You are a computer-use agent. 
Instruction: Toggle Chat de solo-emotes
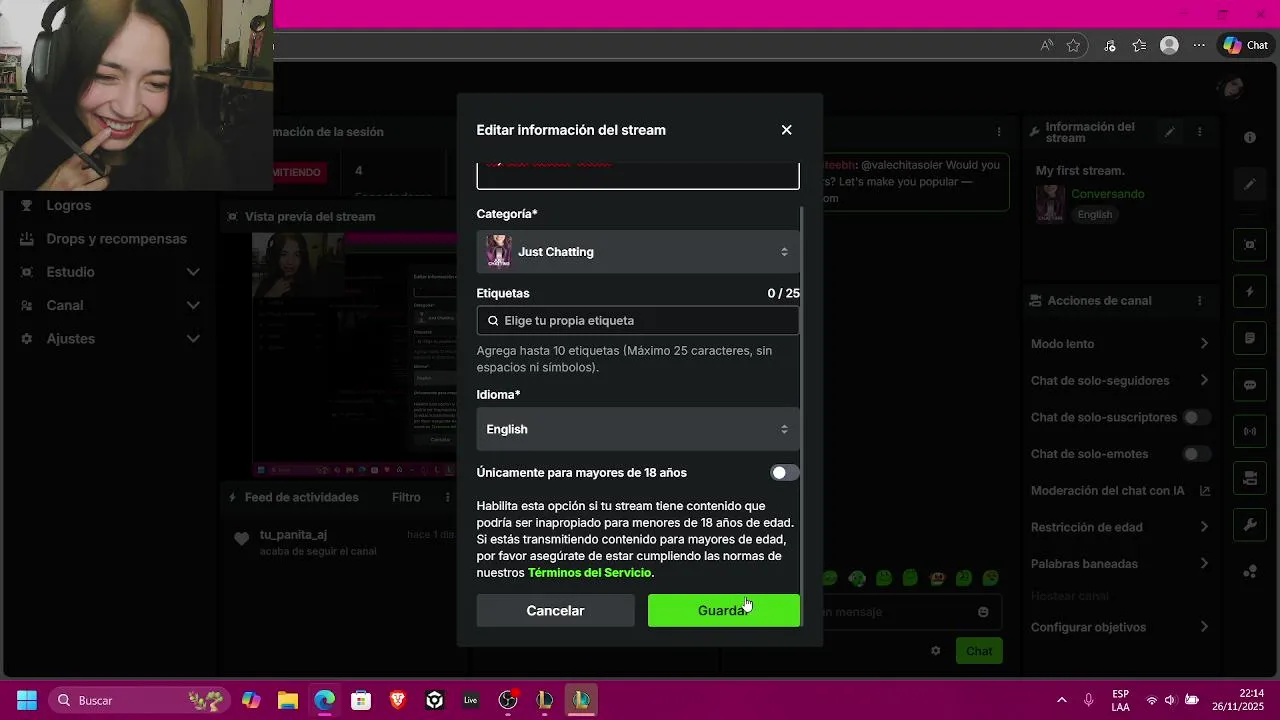click(x=1196, y=454)
